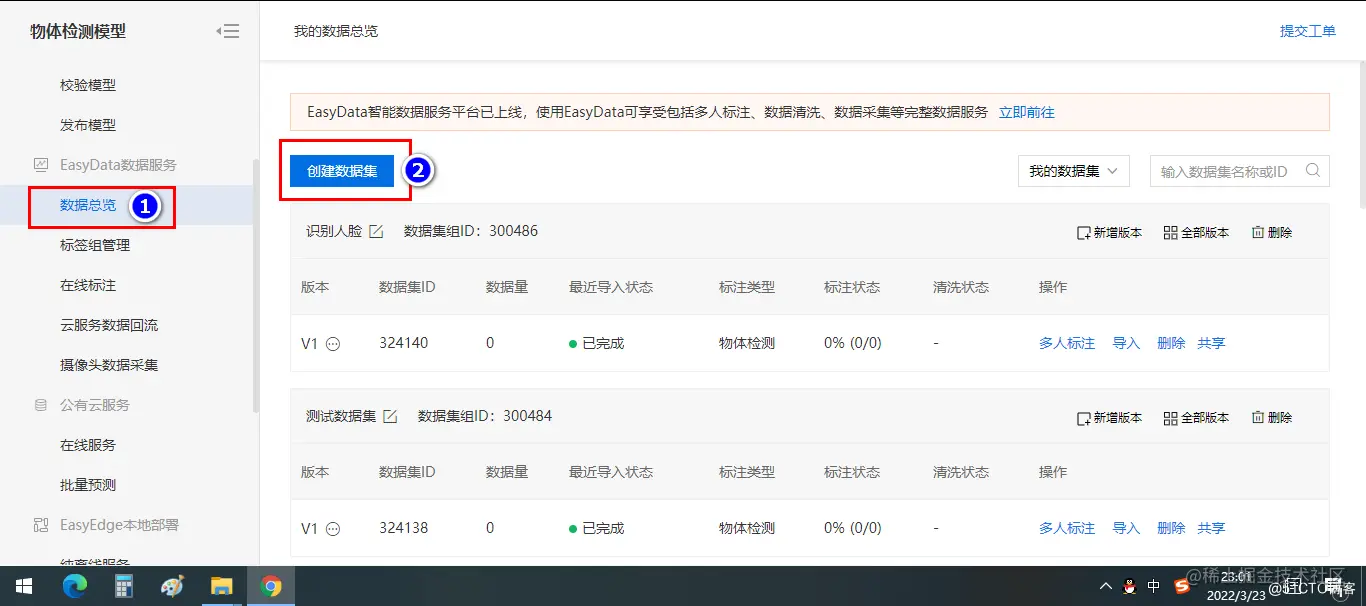Click the sidebar vertical scrollbar
1366x606 pixels.
coord(256,285)
